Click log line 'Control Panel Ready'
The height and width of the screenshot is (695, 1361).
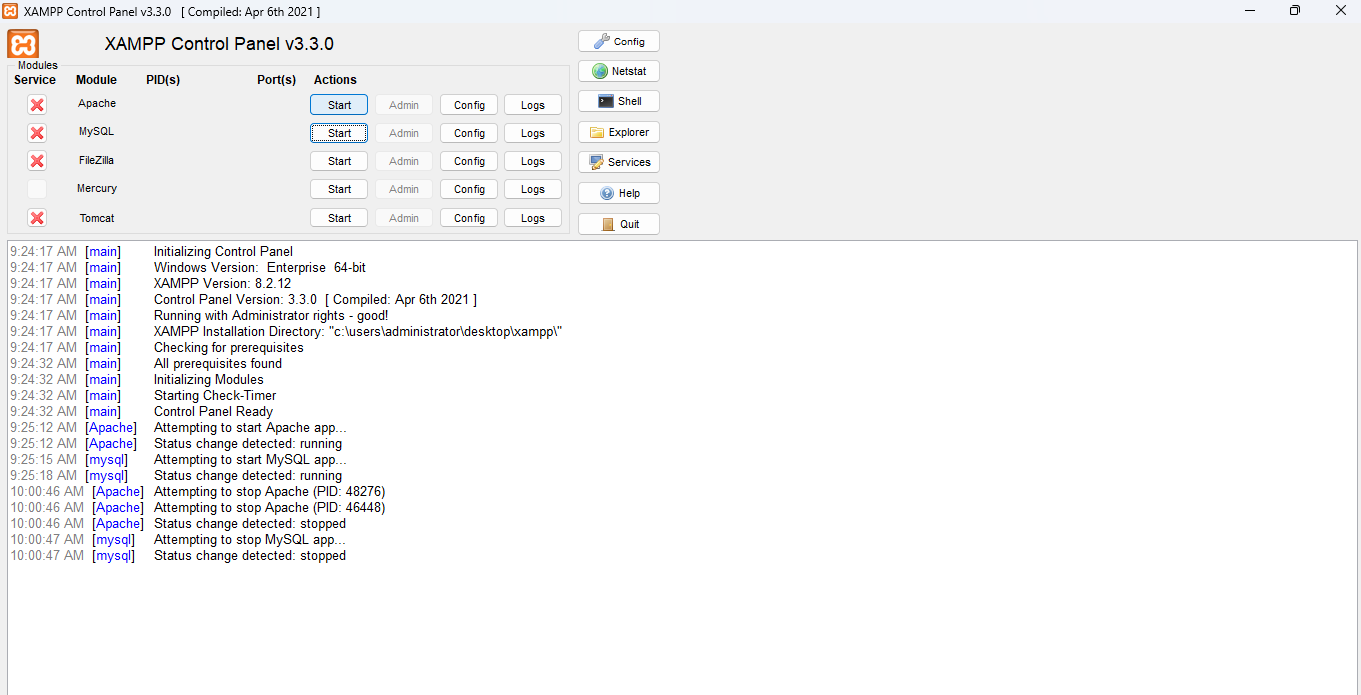(213, 412)
